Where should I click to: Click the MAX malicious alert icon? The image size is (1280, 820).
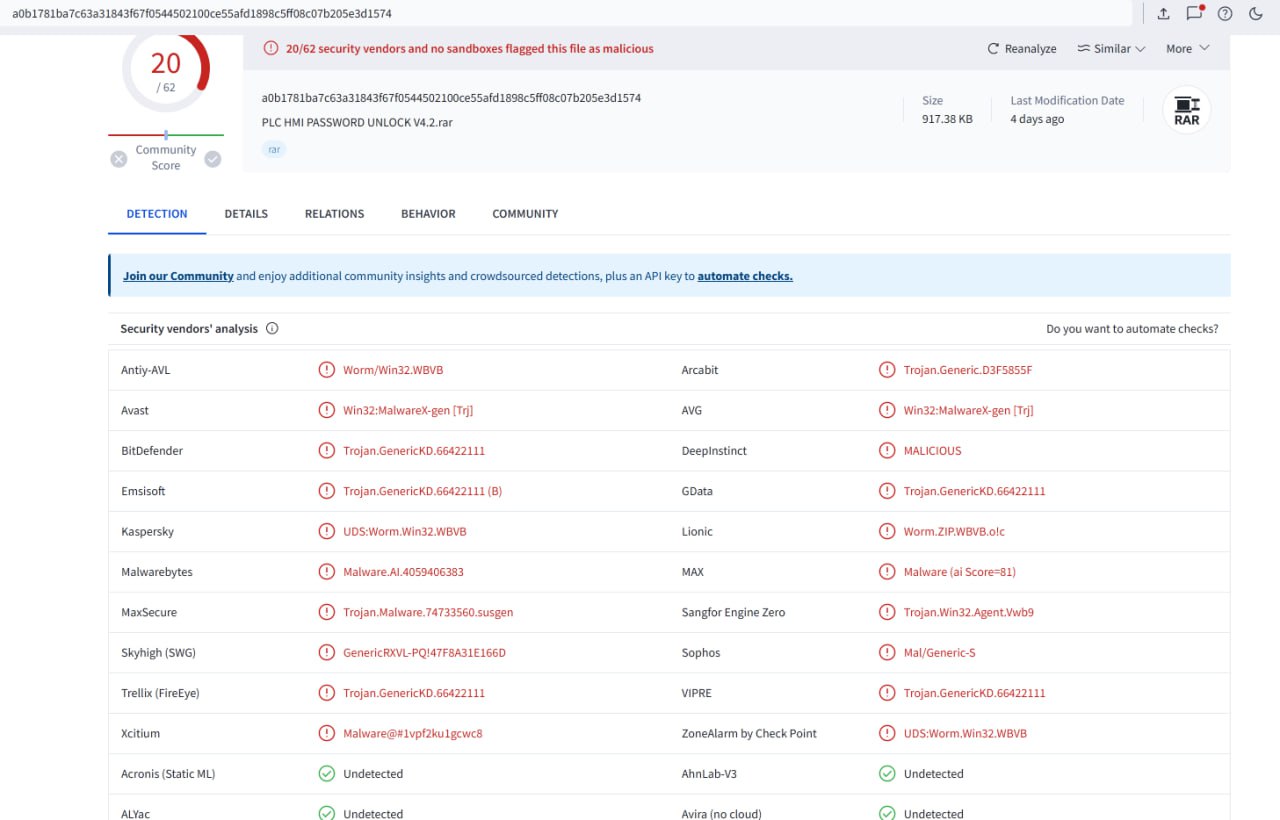pos(887,572)
